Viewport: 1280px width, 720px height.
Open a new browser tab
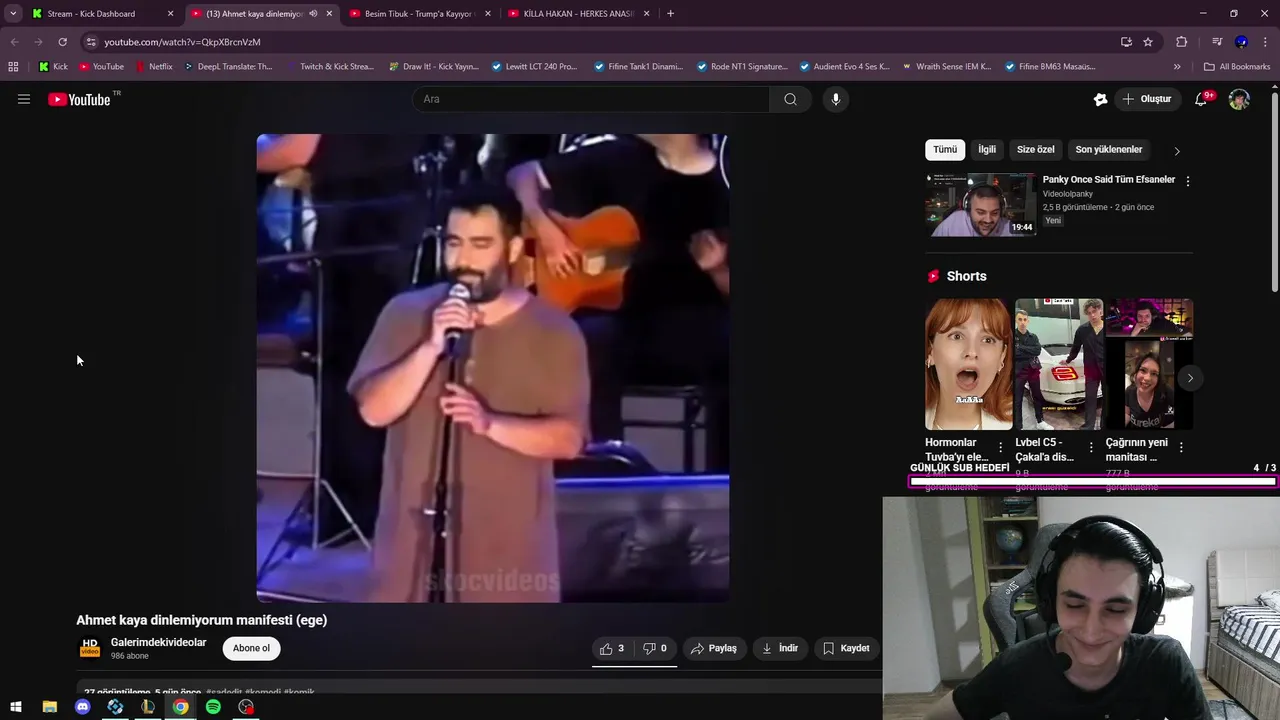tap(670, 14)
